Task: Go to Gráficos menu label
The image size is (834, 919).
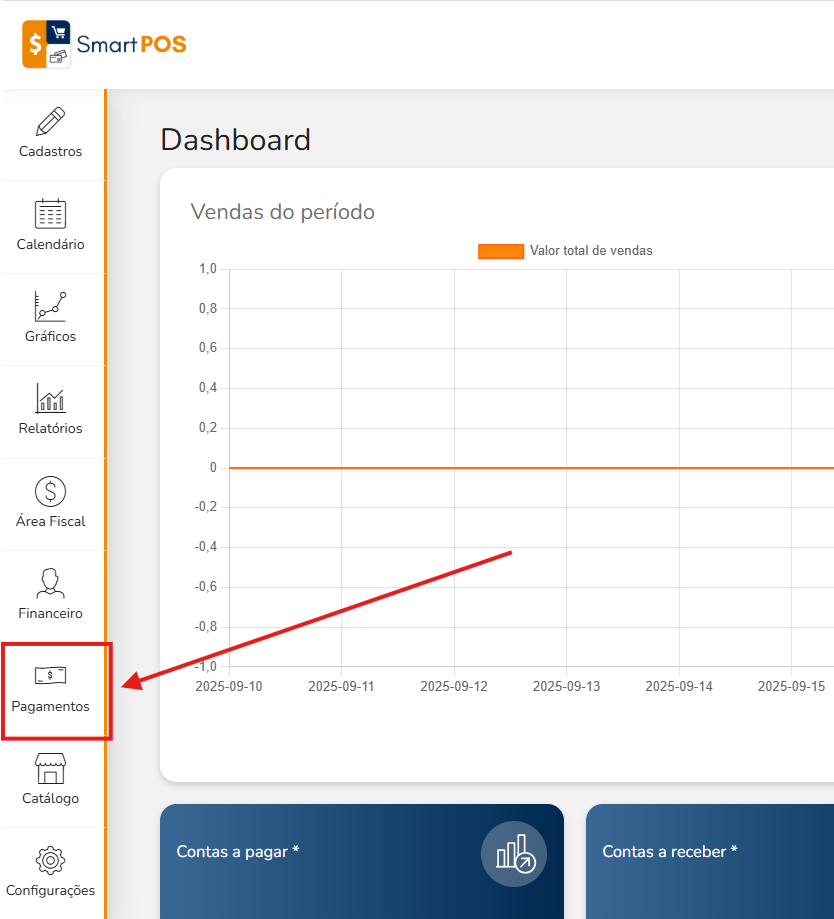Action: click(50, 336)
